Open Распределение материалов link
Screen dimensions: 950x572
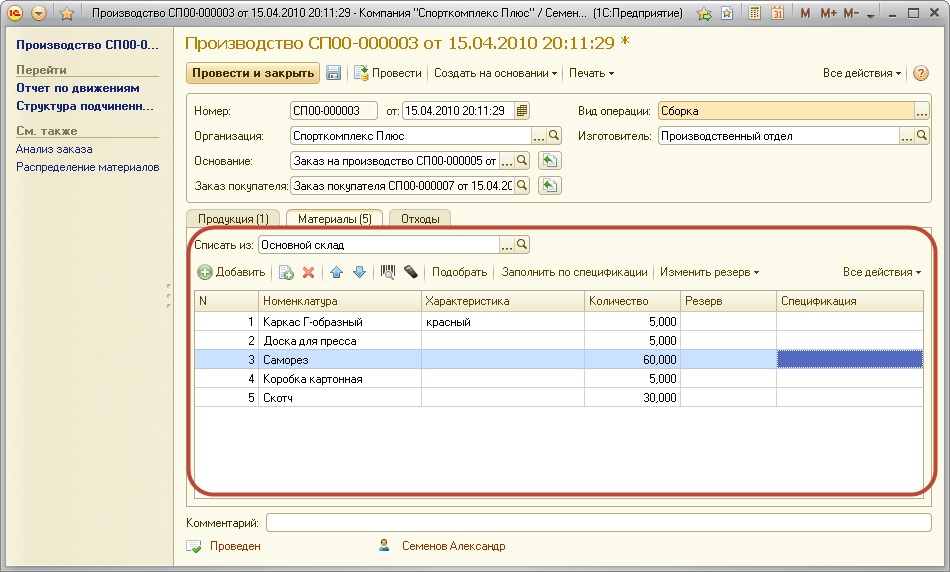click(x=87, y=167)
